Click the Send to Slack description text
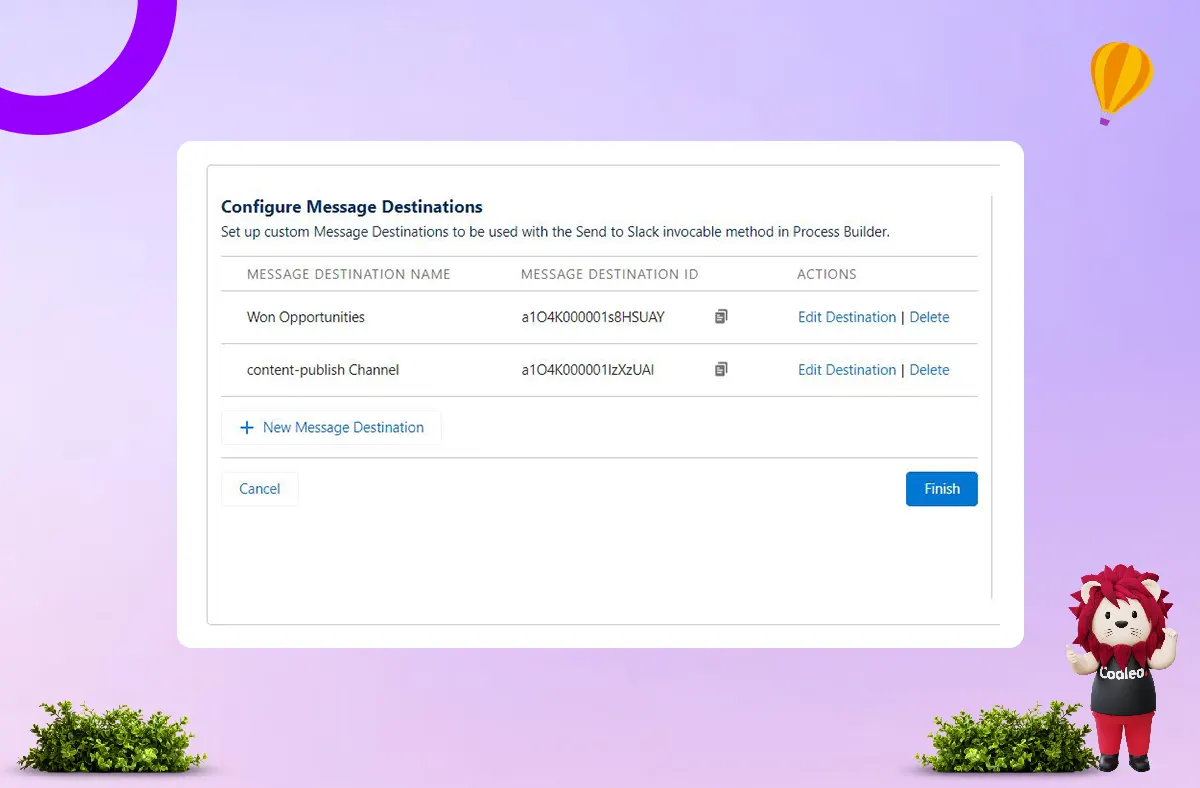This screenshot has width=1200, height=788. pos(555,232)
